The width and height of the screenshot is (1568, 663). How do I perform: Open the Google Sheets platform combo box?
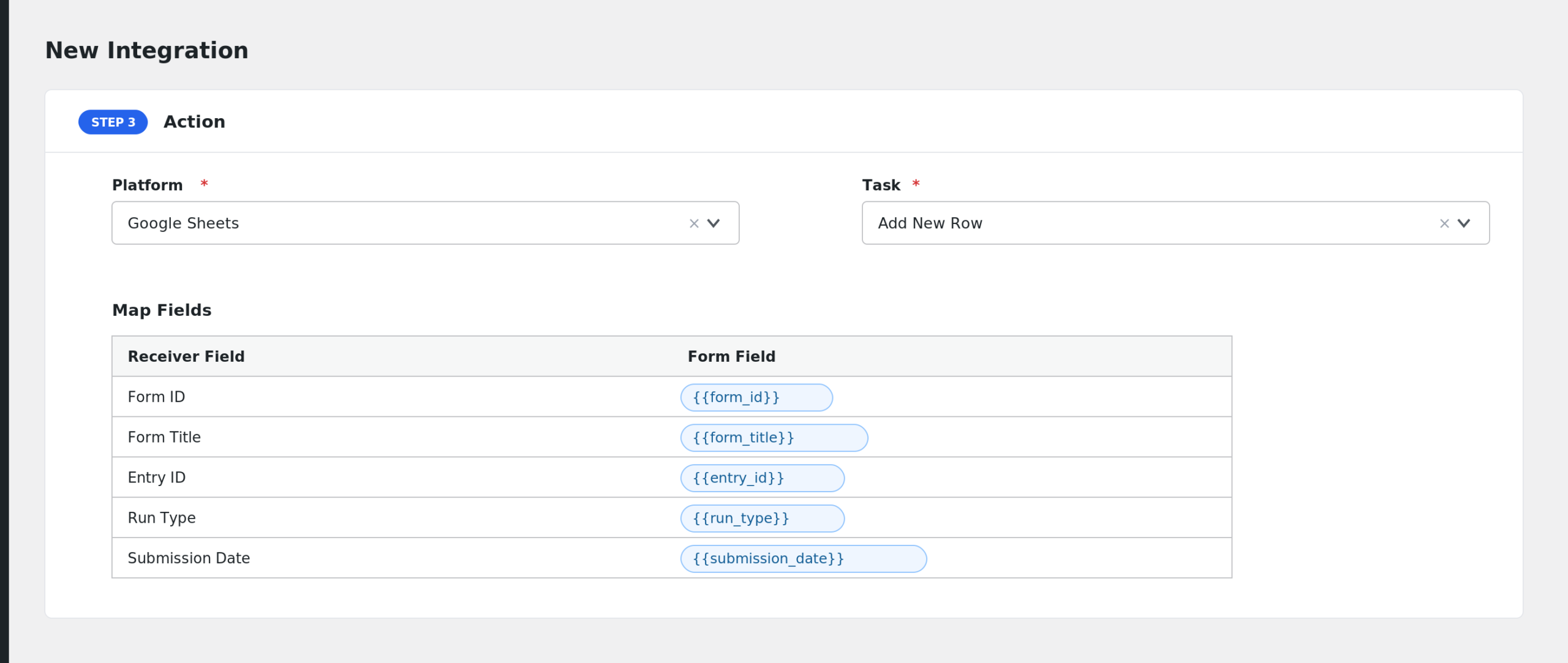[x=425, y=223]
